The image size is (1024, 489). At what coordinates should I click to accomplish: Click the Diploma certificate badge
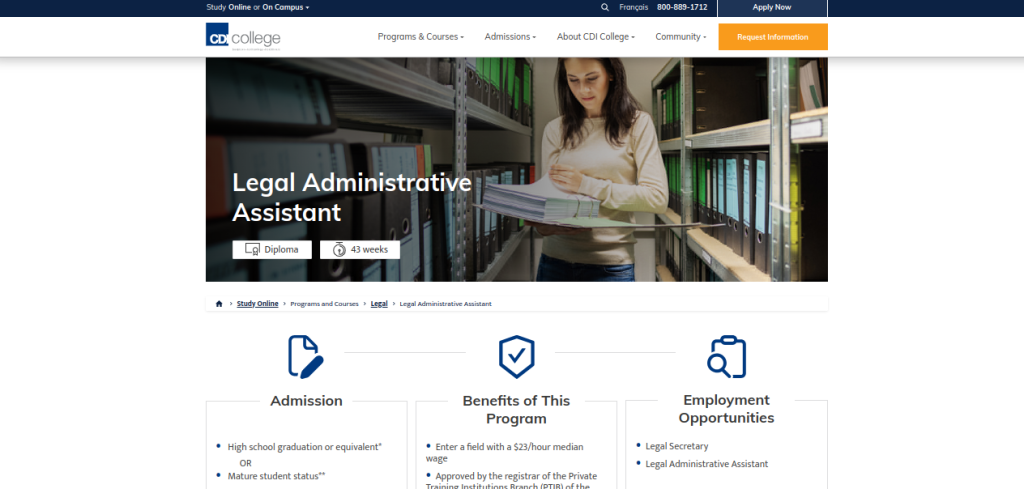[x=272, y=249]
